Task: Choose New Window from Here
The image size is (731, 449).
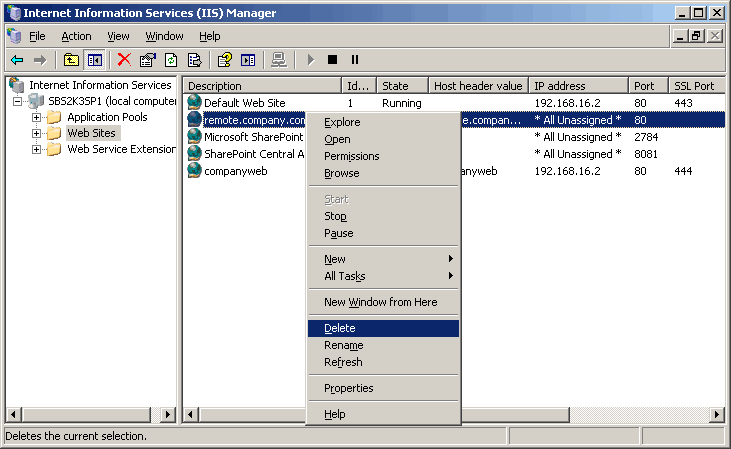Action: (x=383, y=302)
